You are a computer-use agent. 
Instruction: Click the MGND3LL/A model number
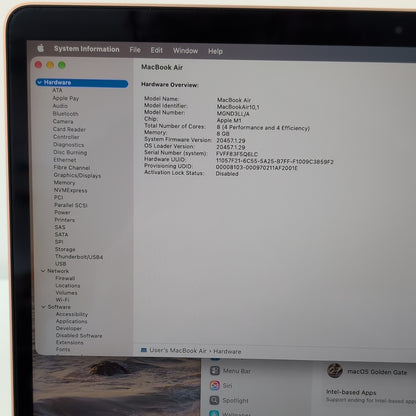(233, 114)
